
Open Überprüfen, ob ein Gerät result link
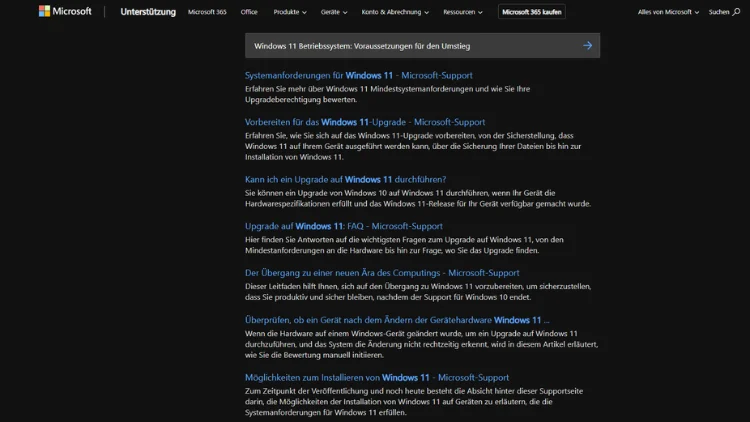397,320
